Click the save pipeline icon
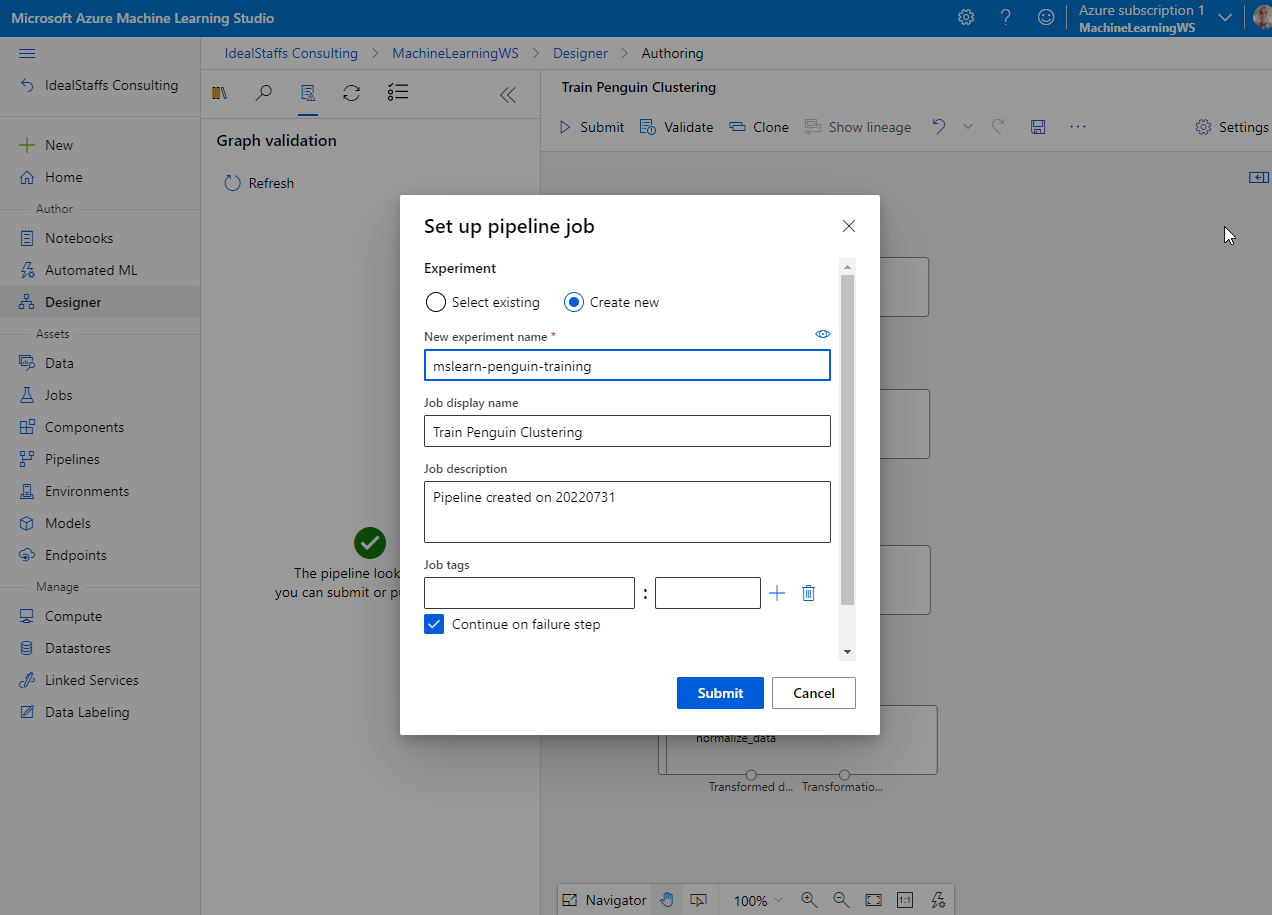The height and width of the screenshot is (915, 1272). 1038,127
